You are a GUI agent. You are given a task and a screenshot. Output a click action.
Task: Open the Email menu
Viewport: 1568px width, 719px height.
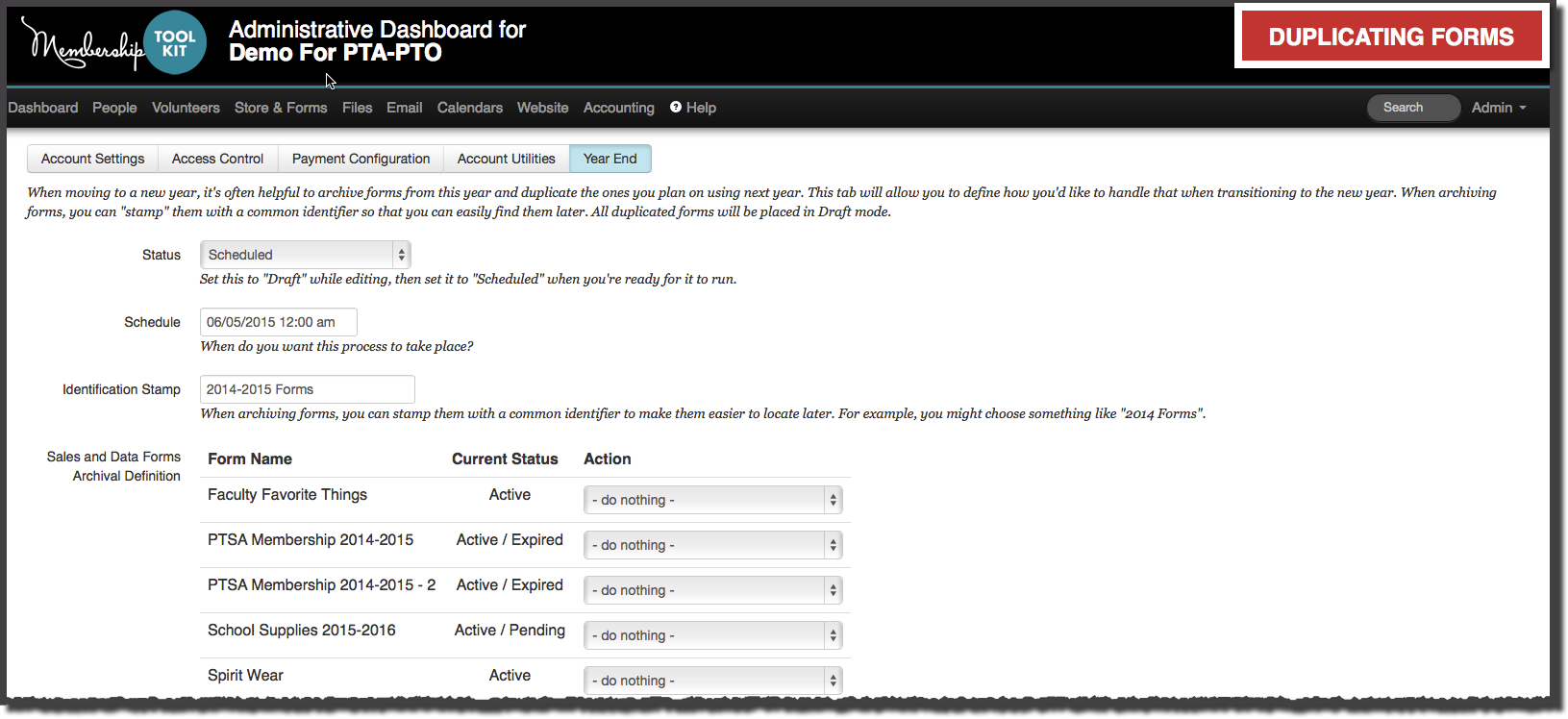click(x=404, y=108)
